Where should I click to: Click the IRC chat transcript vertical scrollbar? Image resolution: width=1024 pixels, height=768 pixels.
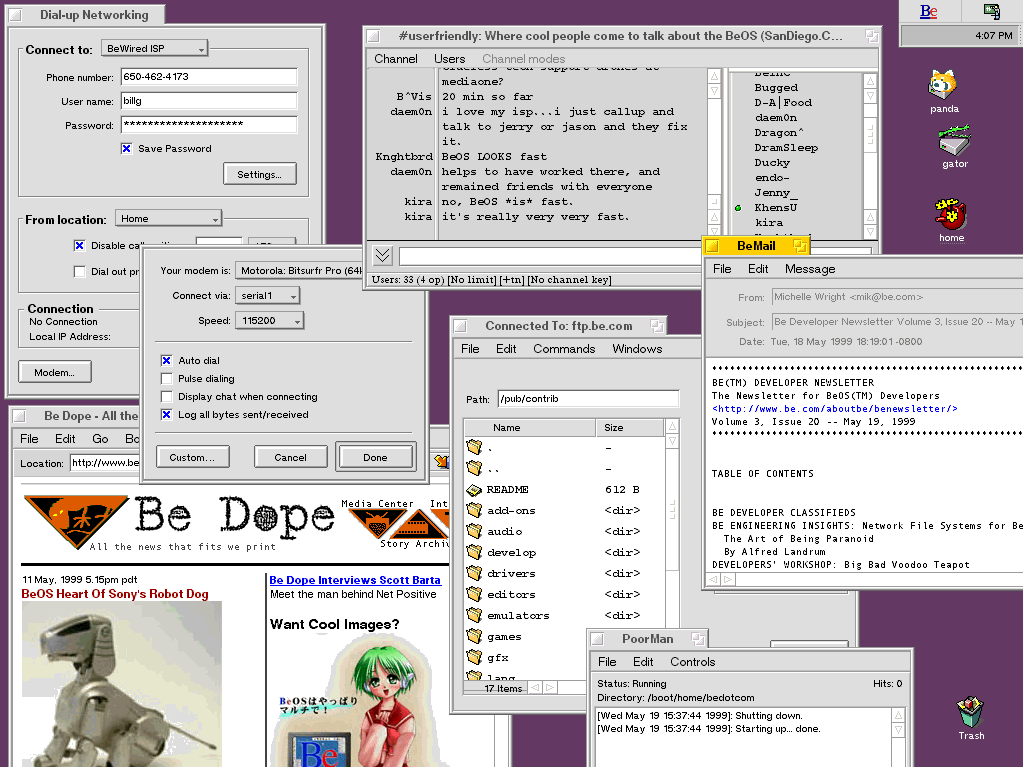[x=714, y=153]
